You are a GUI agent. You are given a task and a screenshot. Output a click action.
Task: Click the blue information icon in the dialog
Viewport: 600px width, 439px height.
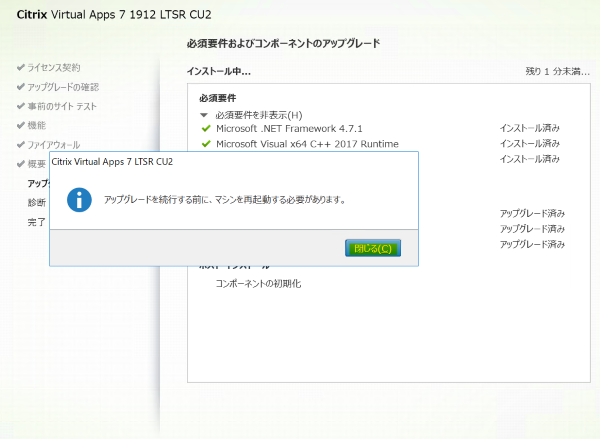pyautogui.click(x=79, y=200)
